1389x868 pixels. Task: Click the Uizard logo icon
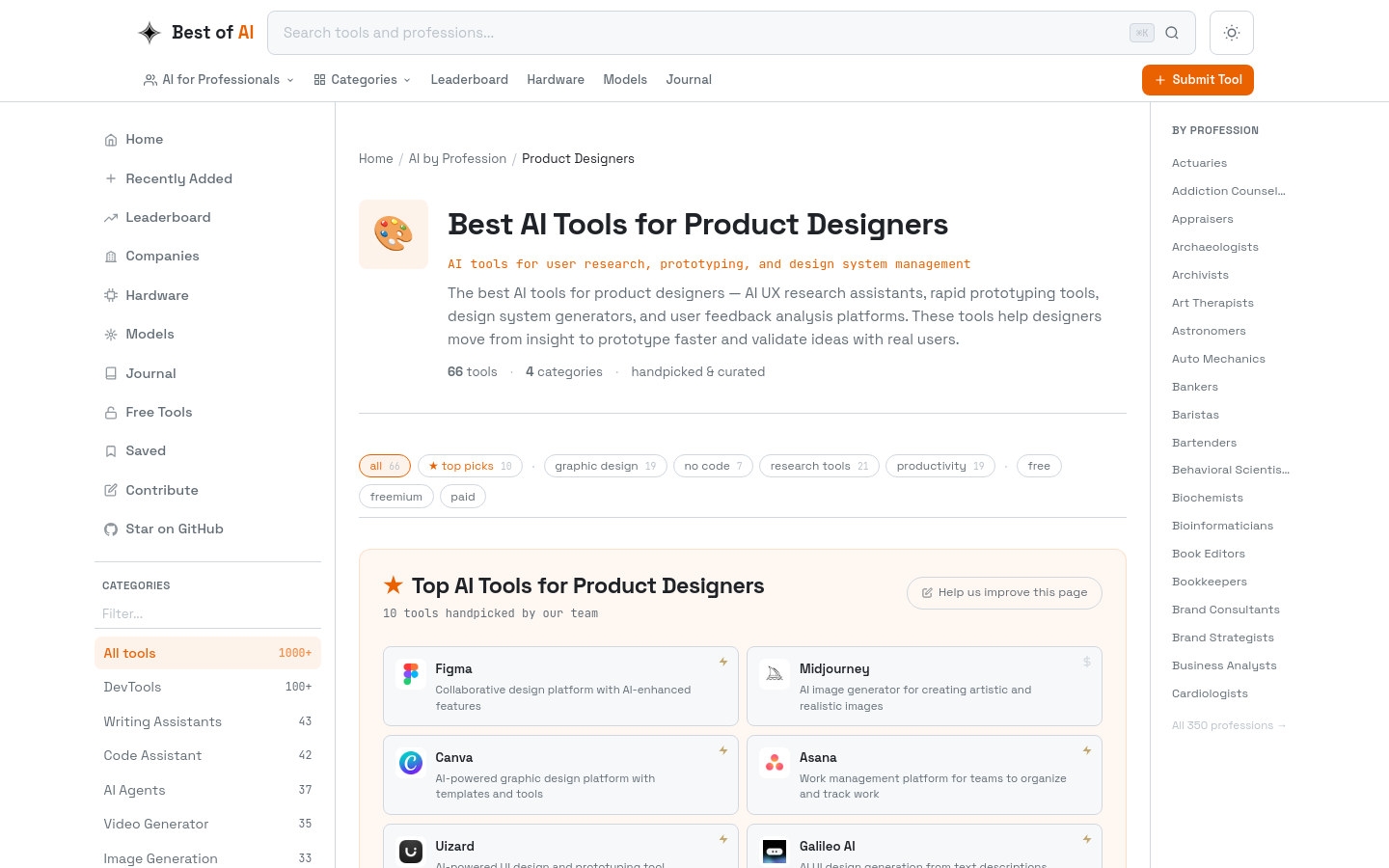411,852
